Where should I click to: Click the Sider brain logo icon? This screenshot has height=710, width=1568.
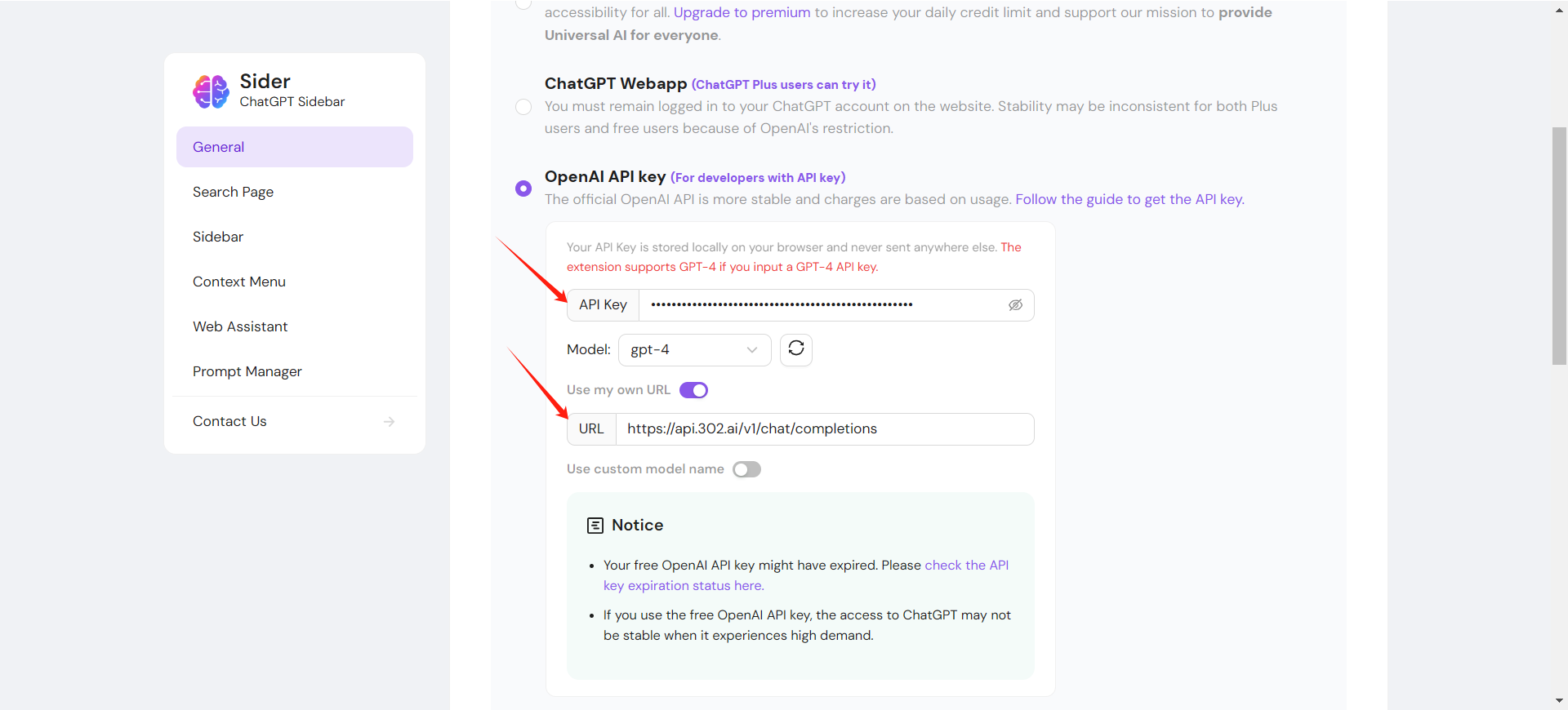[210, 91]
